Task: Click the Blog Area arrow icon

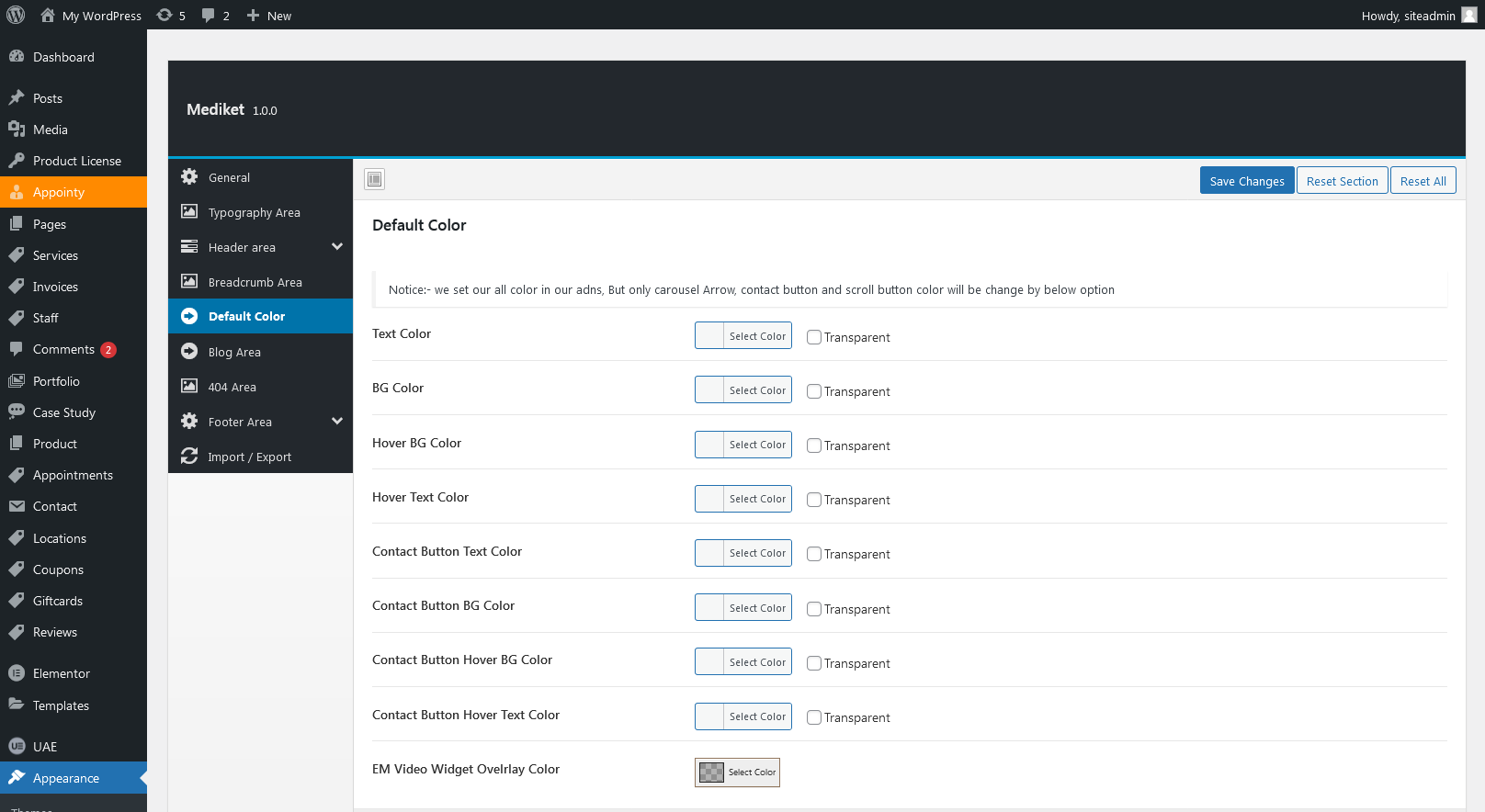Action: 189,352
